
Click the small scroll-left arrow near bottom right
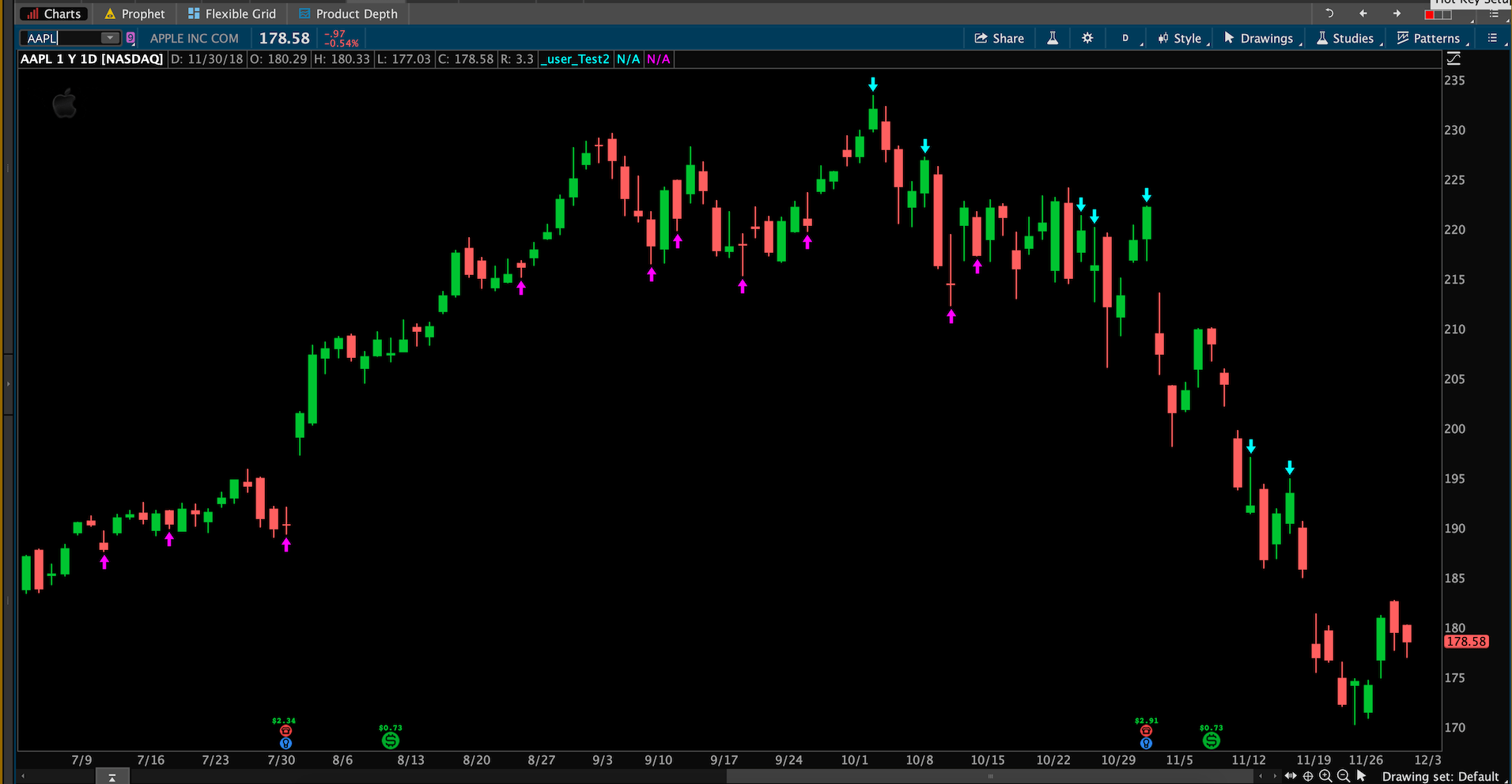click(x=1261, y=777)
